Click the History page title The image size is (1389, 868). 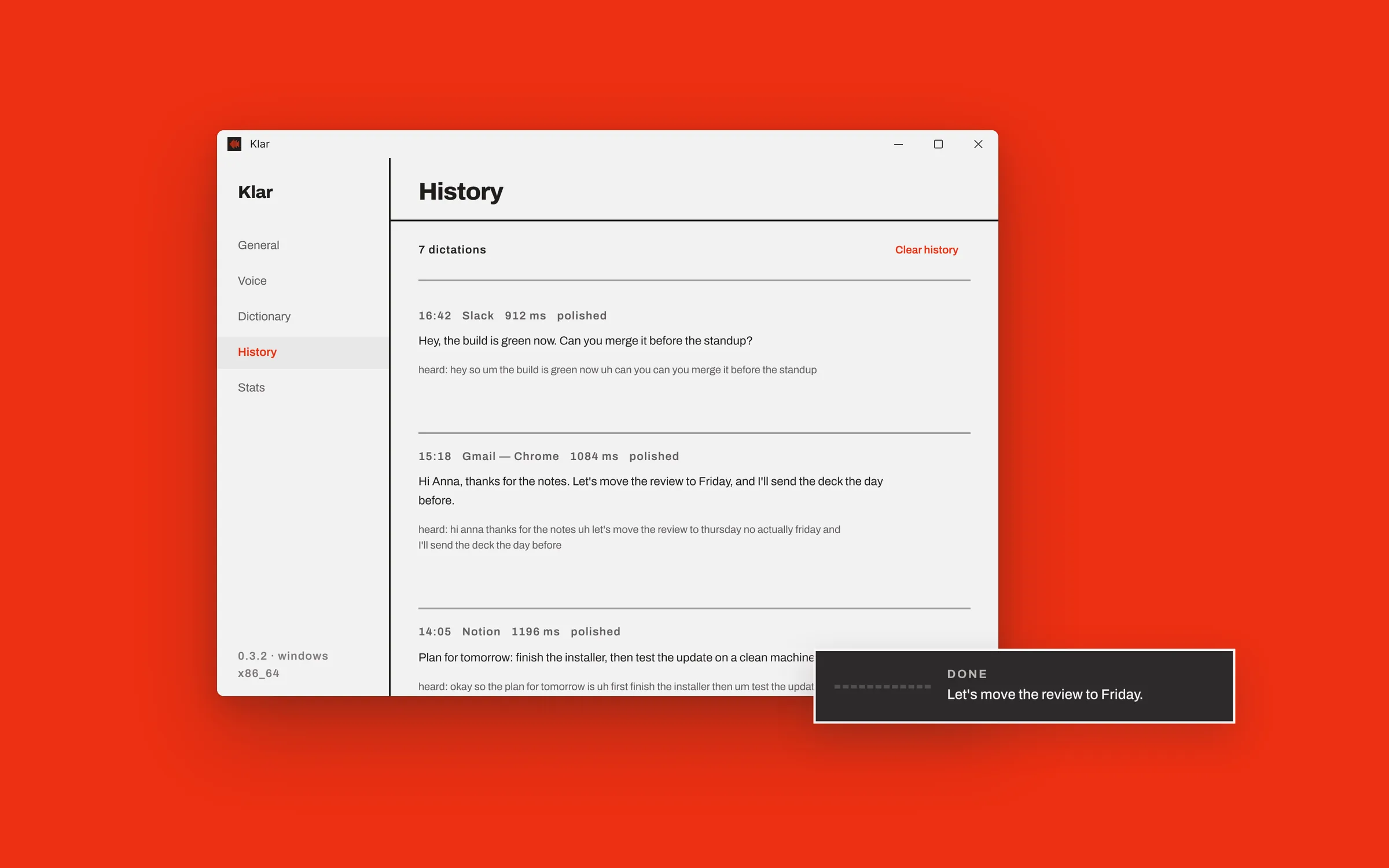pyautogui.click(x=461, y=192)
